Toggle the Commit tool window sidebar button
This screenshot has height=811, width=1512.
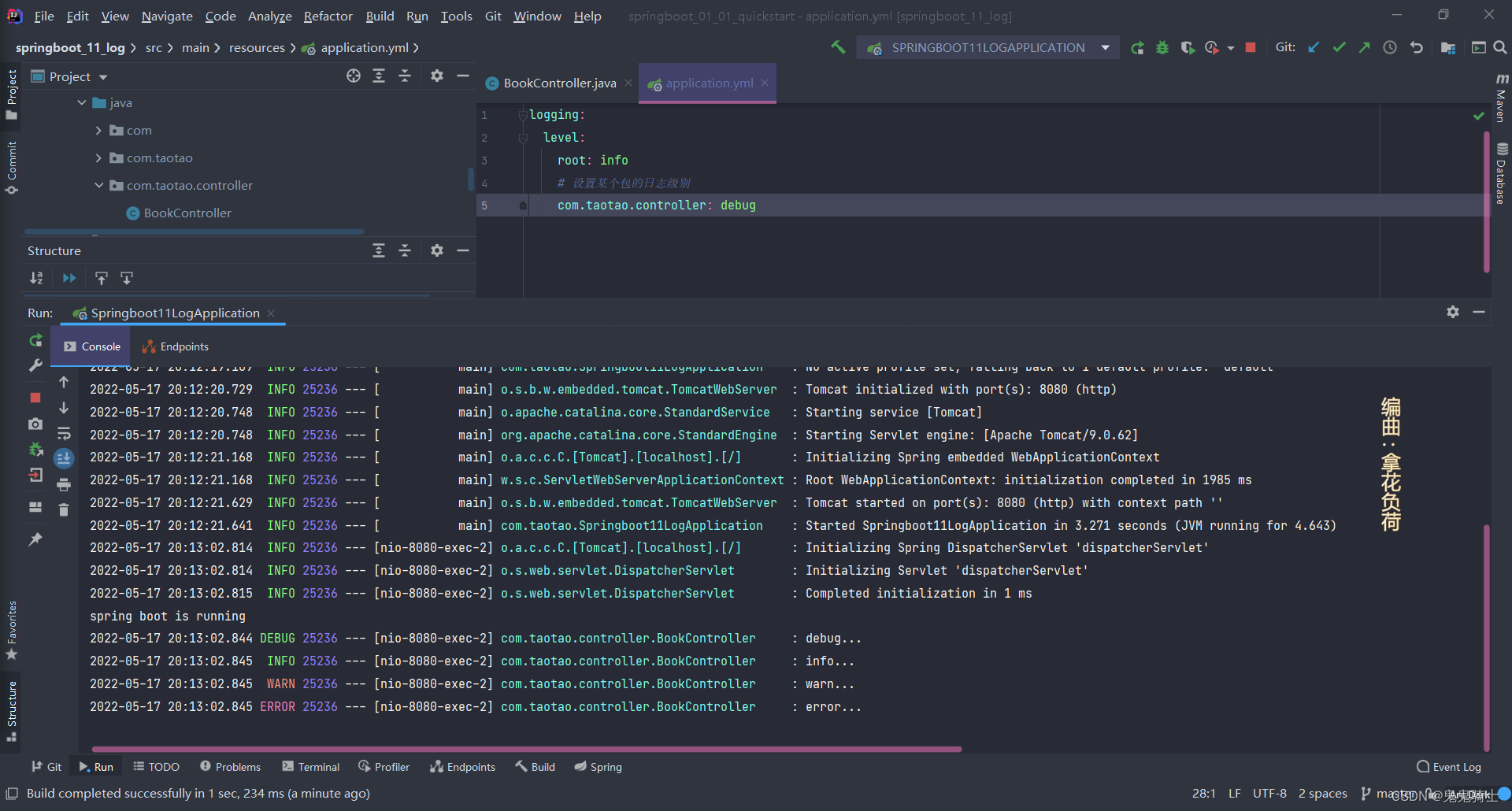11,168
